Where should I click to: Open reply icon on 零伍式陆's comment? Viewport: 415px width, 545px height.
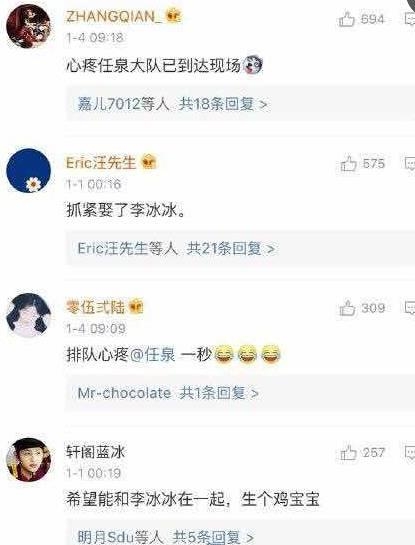click(410, 308)
